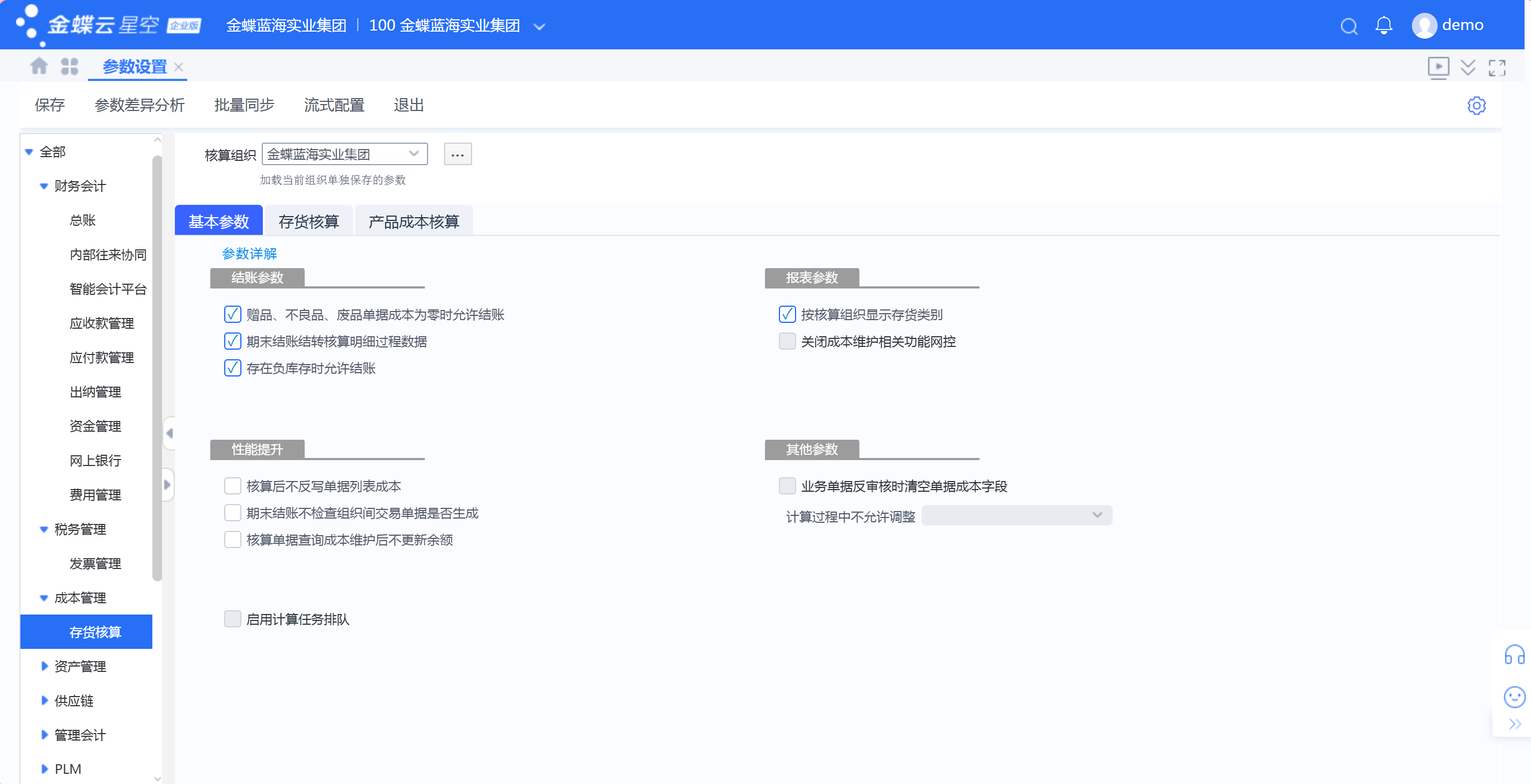The image size is (1531, 784).
Task: Select 资金管理 in the tree
Action: pyautogui.click(x=95, y=426)
